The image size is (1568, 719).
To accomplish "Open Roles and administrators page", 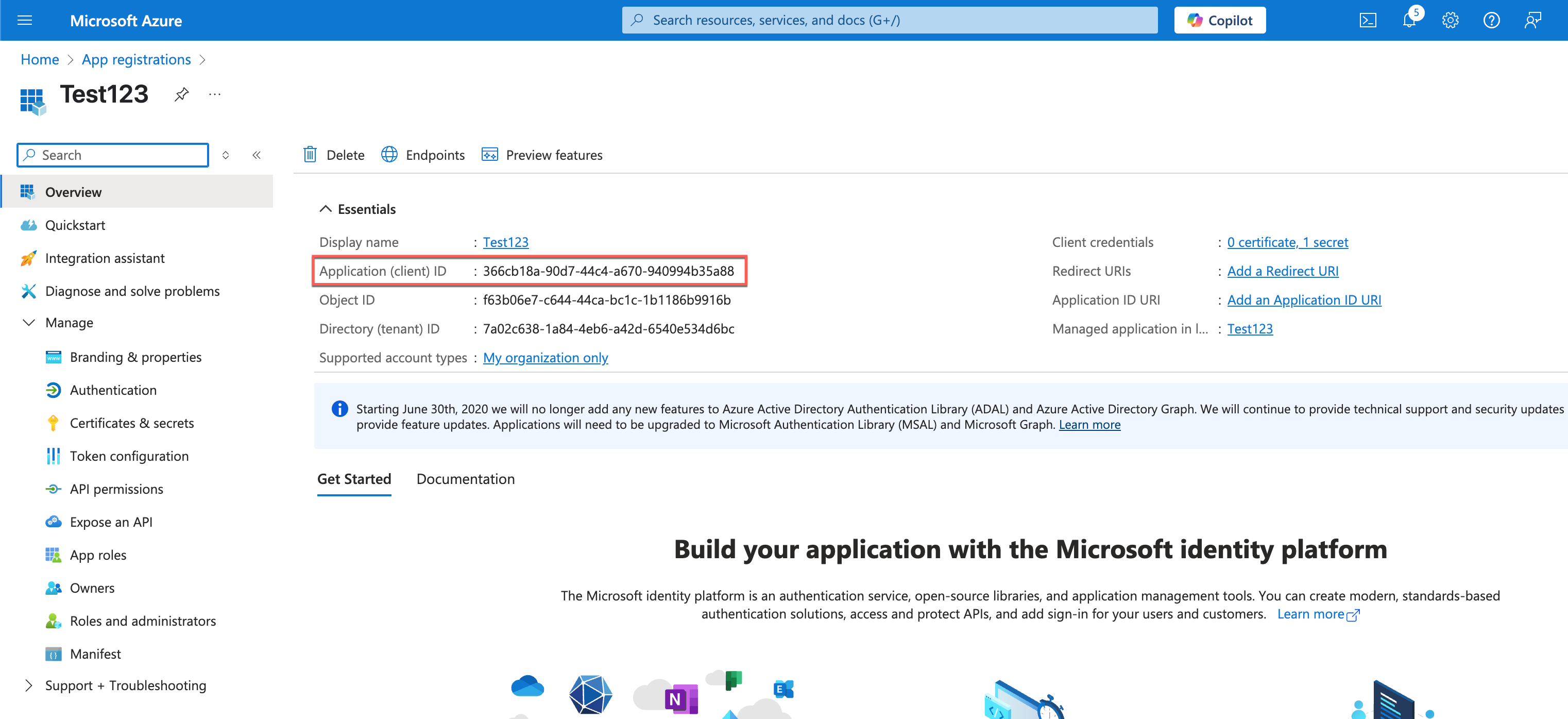I will [x=143, y=621].
